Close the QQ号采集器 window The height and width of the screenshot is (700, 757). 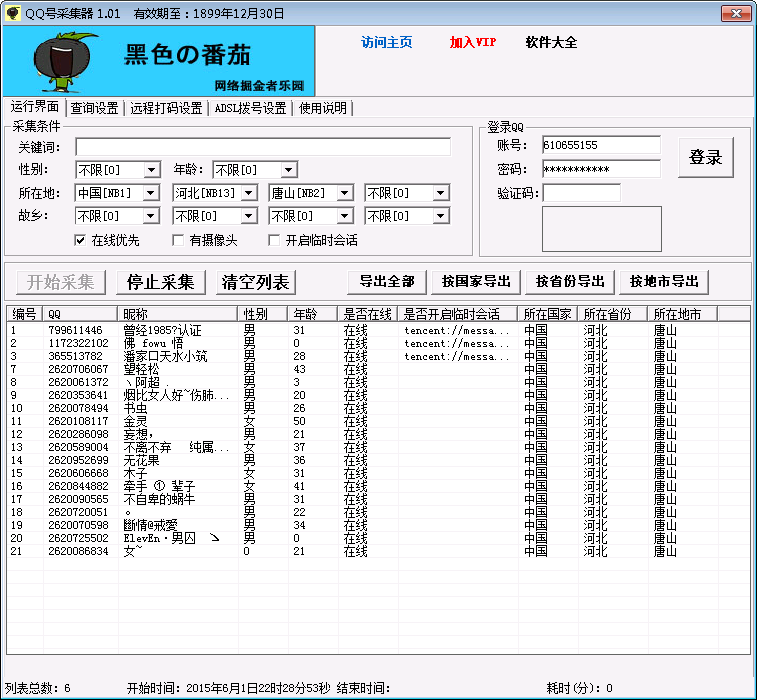(736, 13)
